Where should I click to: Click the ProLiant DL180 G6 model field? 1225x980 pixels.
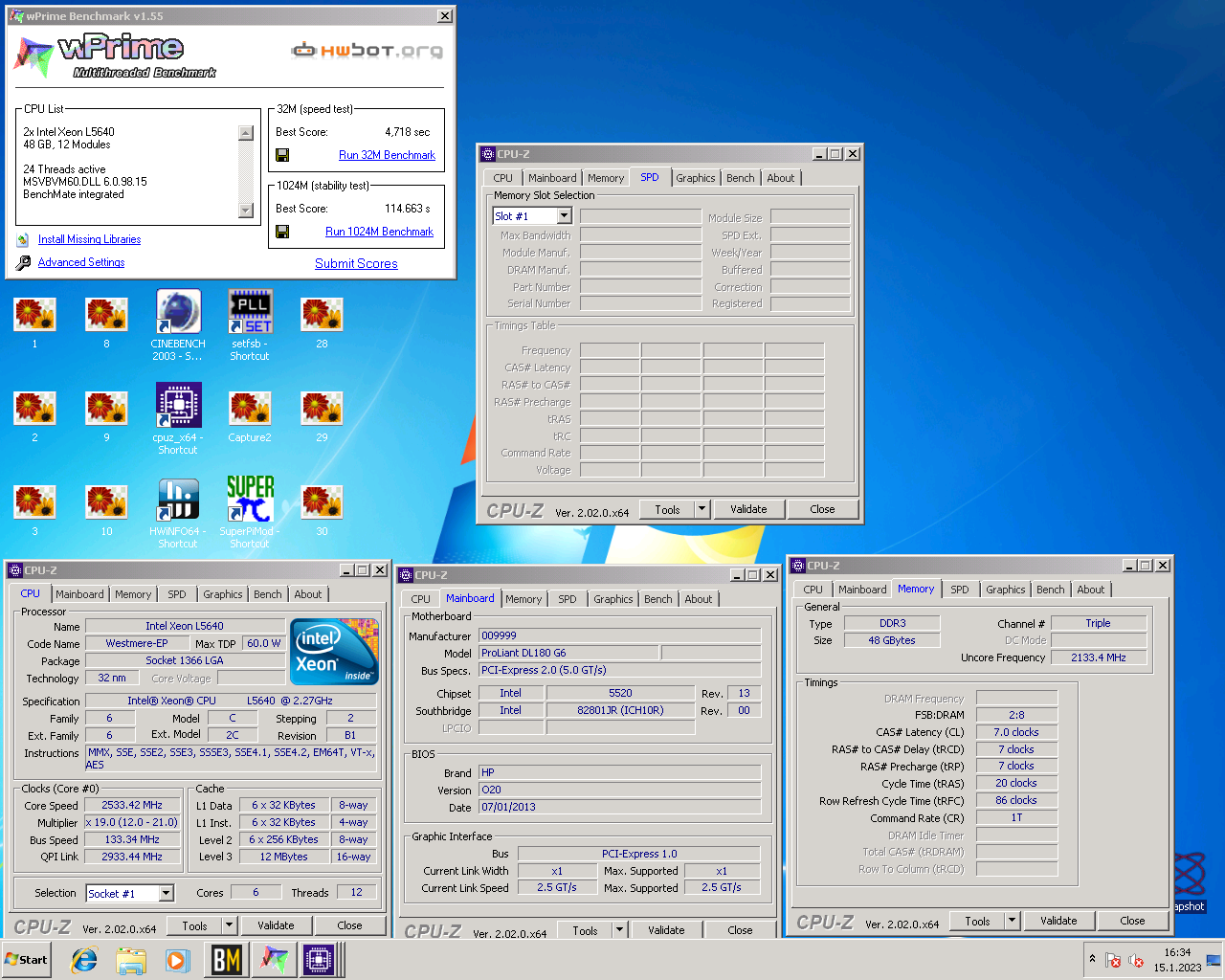pos(568,653)
